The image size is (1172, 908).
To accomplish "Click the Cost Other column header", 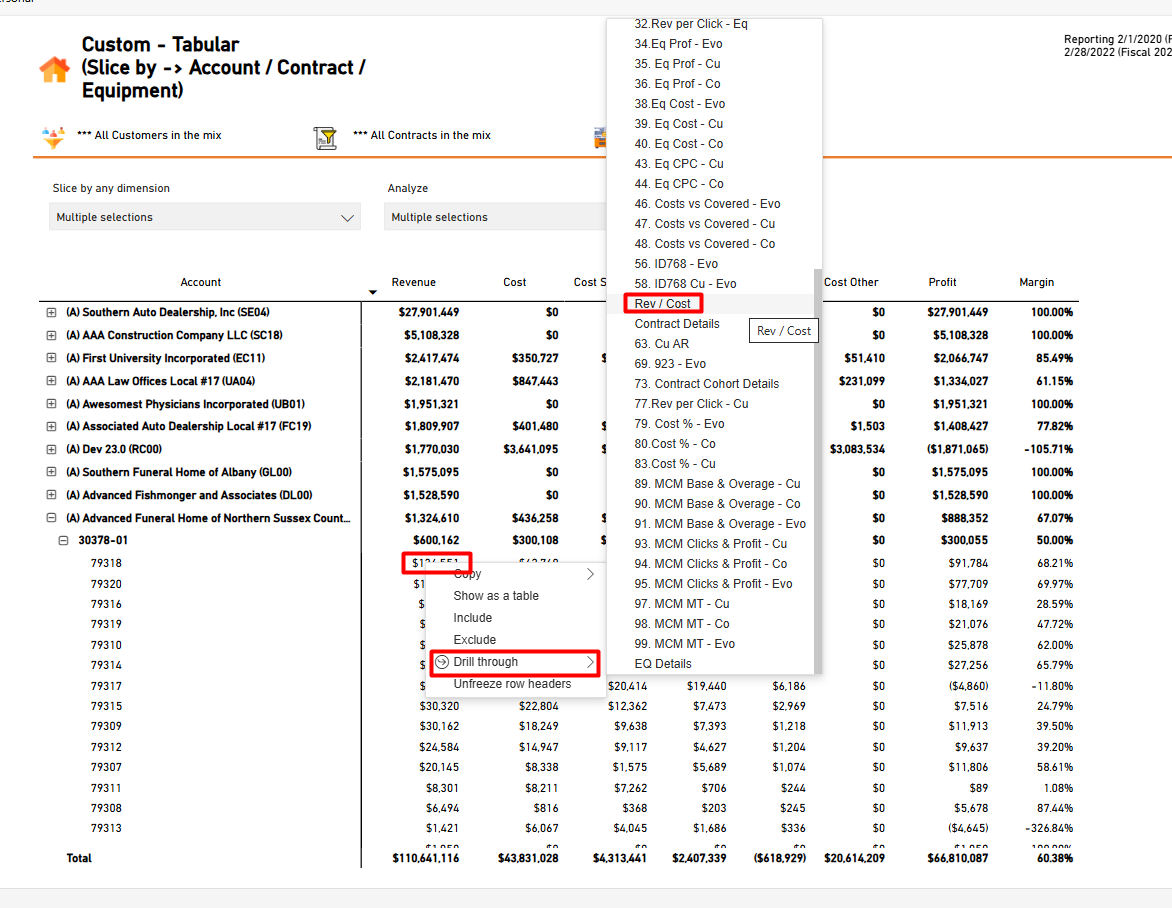I will coord(851,282).
